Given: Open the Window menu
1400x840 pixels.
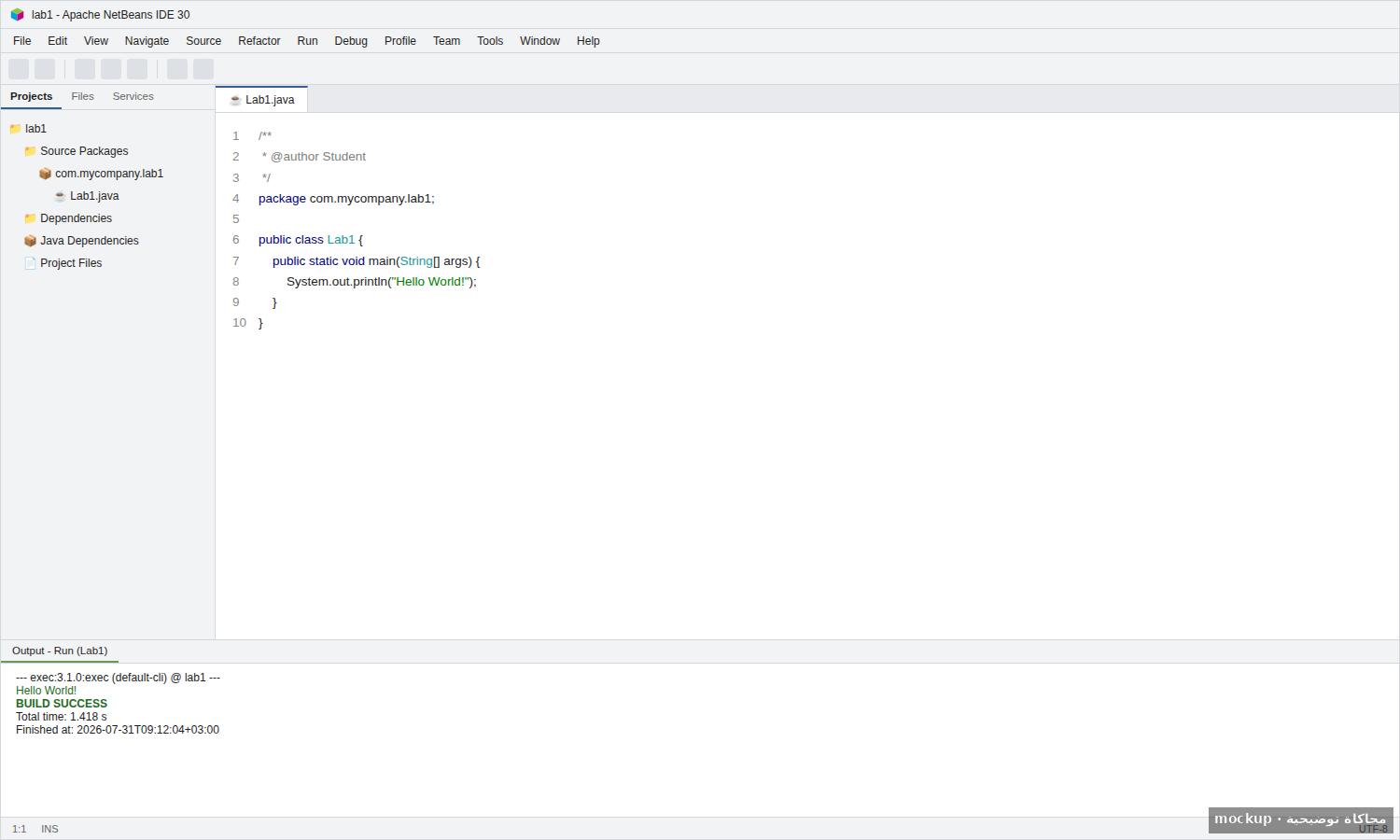Looking at the screenshot, I should [539, 41].
